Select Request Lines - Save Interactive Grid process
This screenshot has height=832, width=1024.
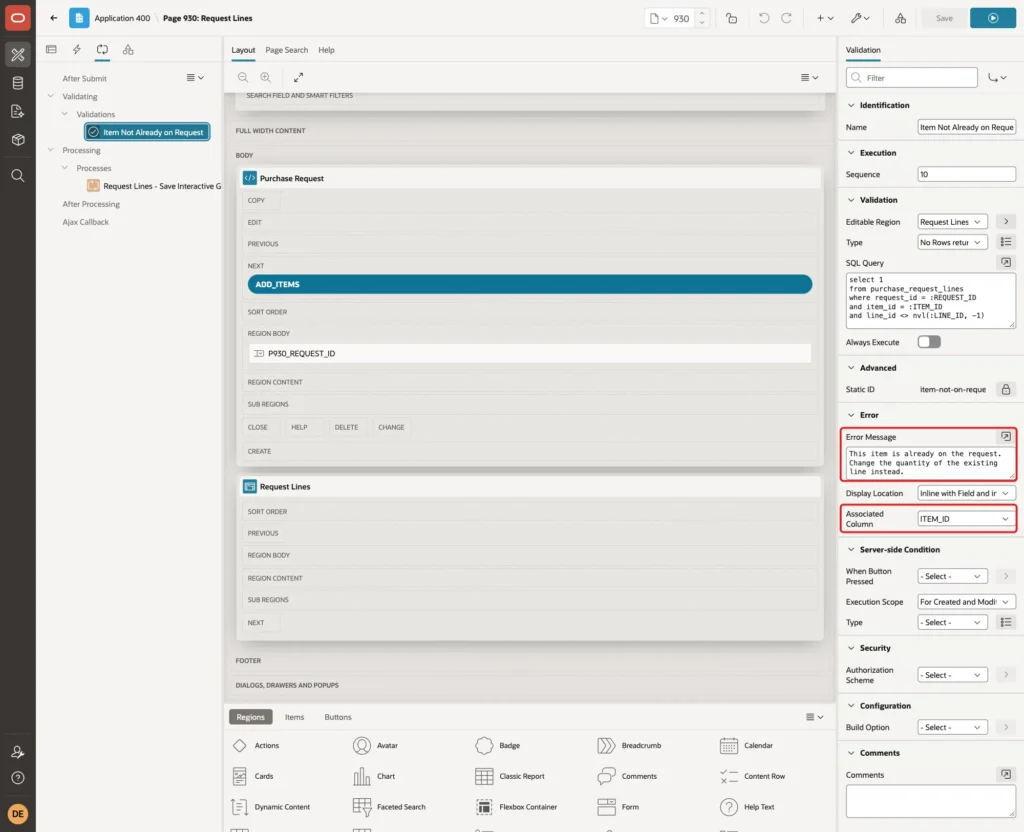point(154,186)
